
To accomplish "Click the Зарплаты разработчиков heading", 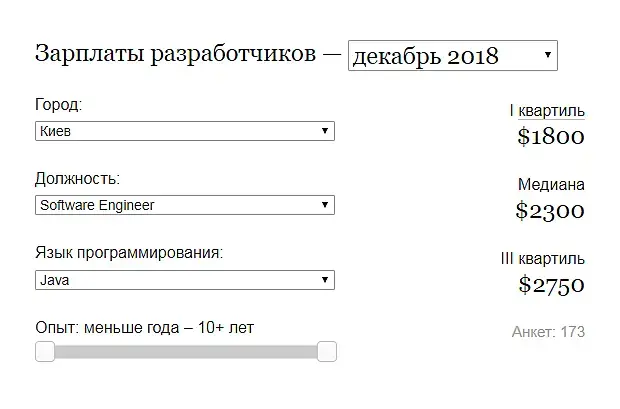I will (x=177, y=55).
